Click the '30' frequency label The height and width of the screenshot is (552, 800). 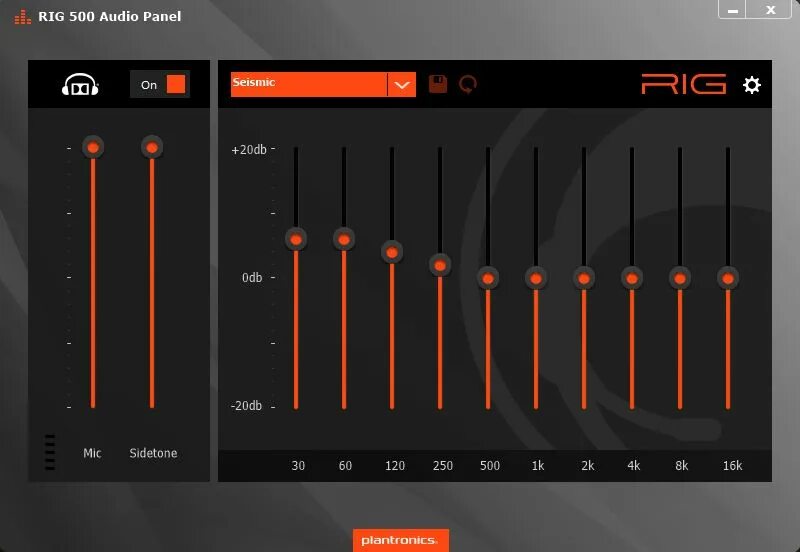click(298, 465)
